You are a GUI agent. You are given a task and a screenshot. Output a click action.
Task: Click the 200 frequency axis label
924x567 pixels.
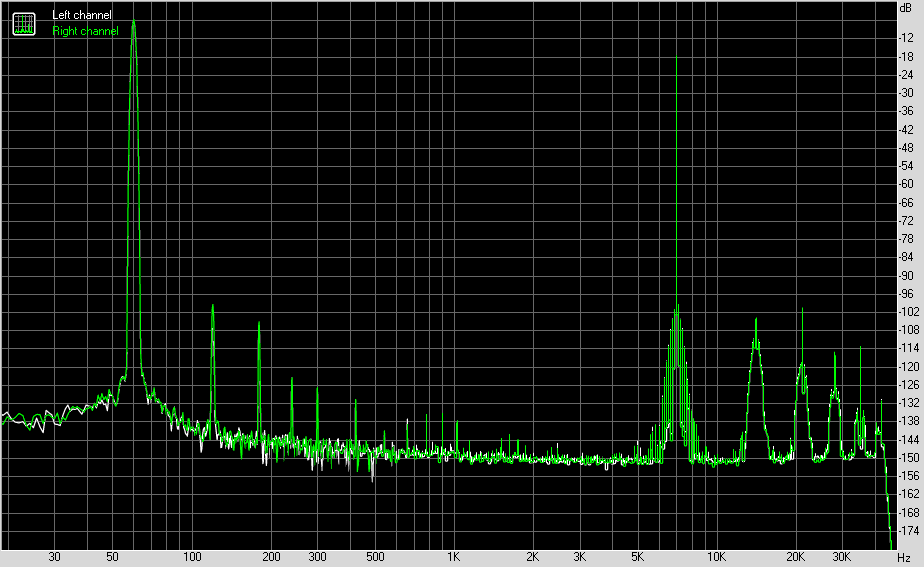click(x=271, y=557)
